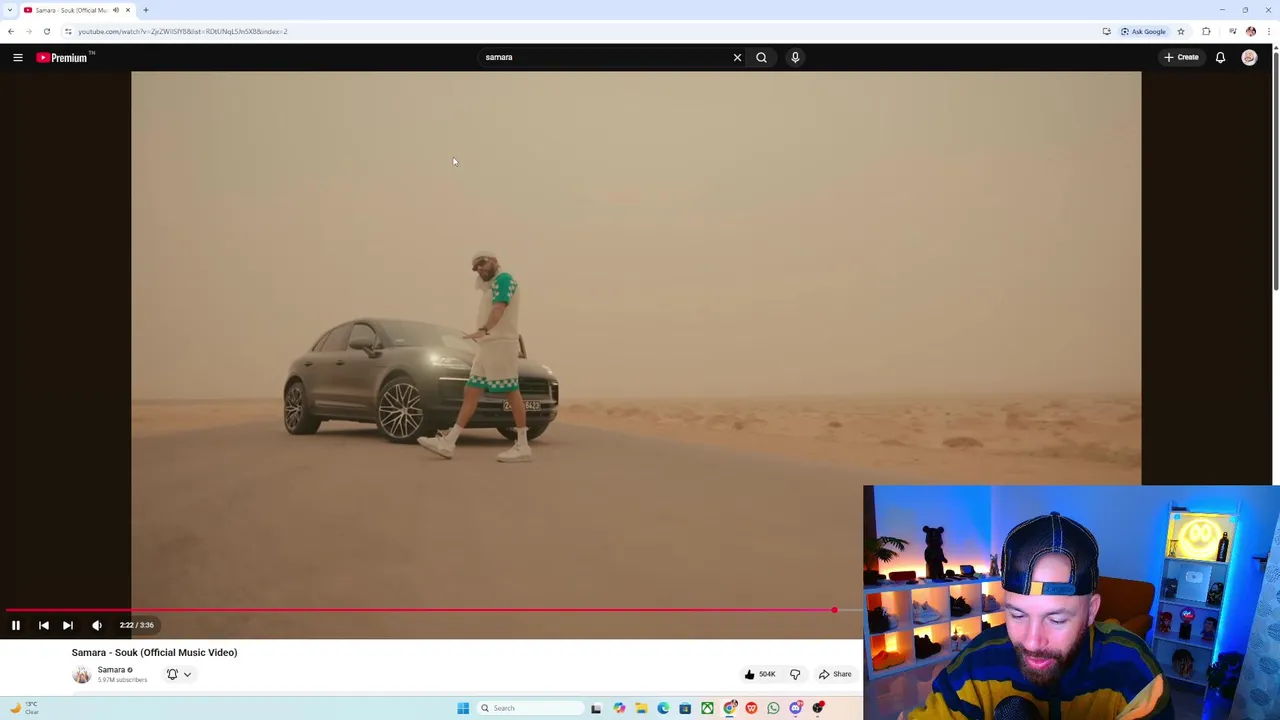Viewport: 1280px width, 720px height.
Task: Open the Samara channel name link
Action: (x=111, y=670)
